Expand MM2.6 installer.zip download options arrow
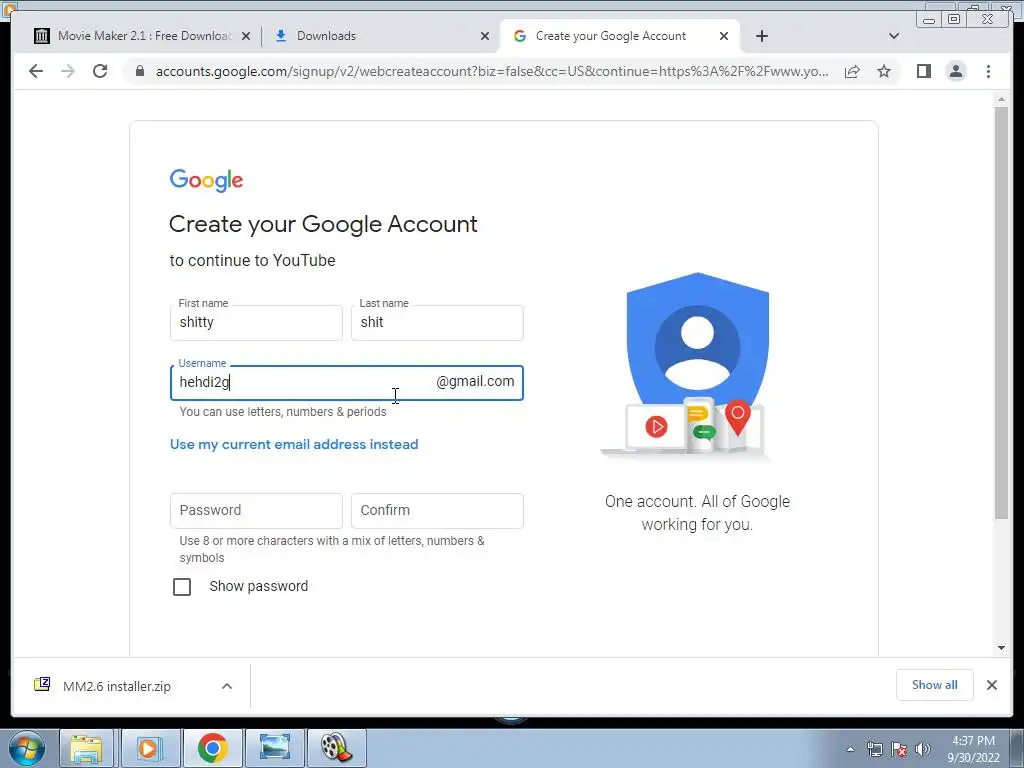Viewport: 1024px width, 768px height. [x=227, y=686]
